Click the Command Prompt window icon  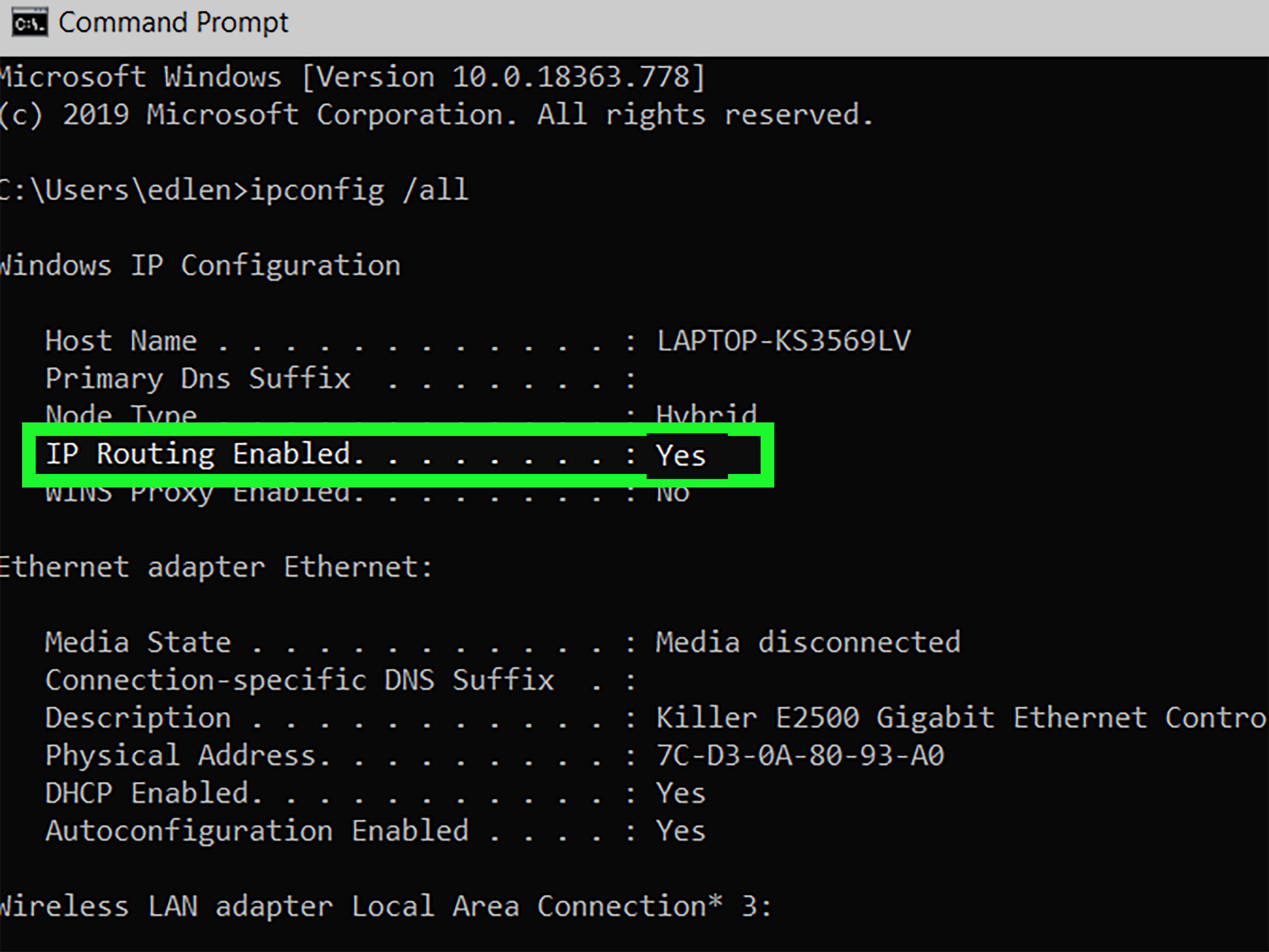[30, 23]
